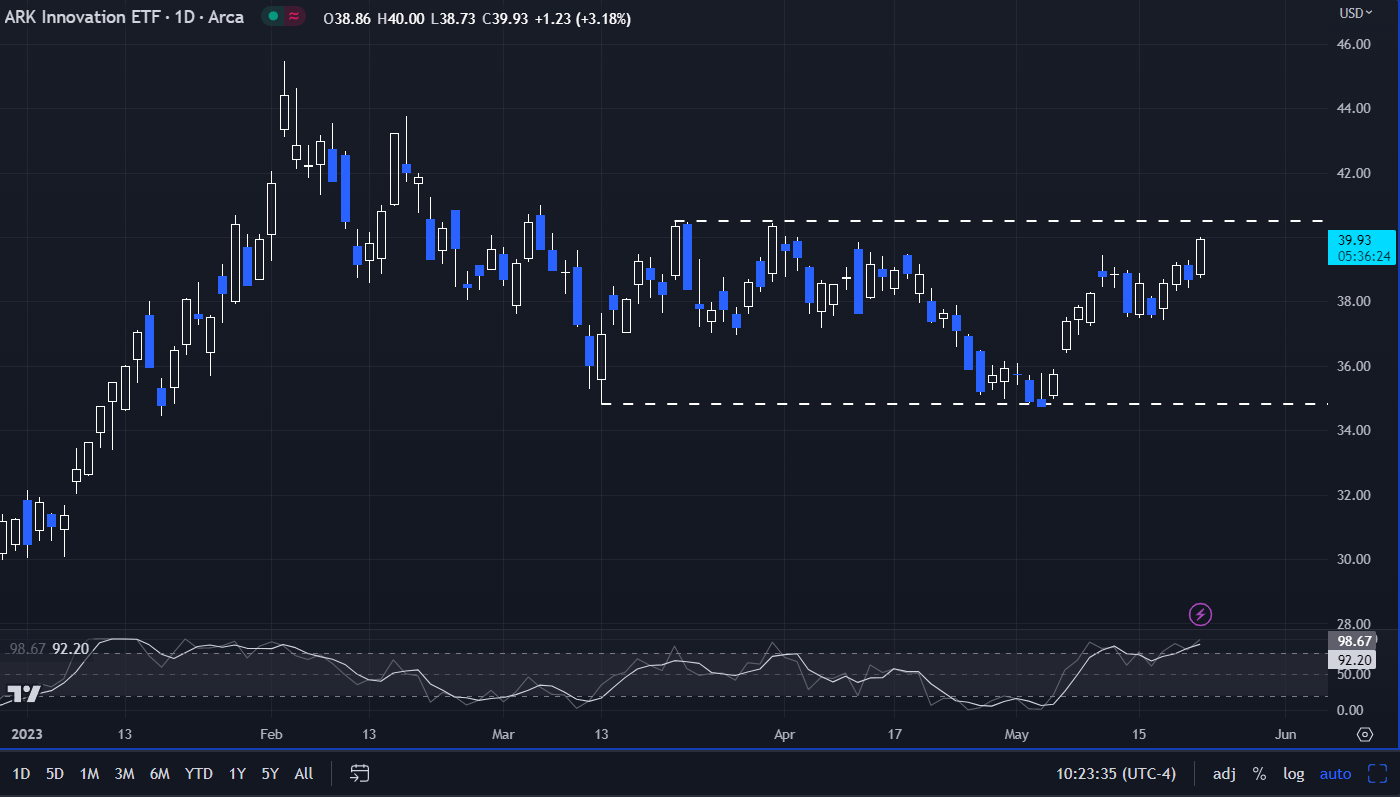Click the 34.00 price axis label
This screenshot has width=1400, height=797.
coord(1354,430)
